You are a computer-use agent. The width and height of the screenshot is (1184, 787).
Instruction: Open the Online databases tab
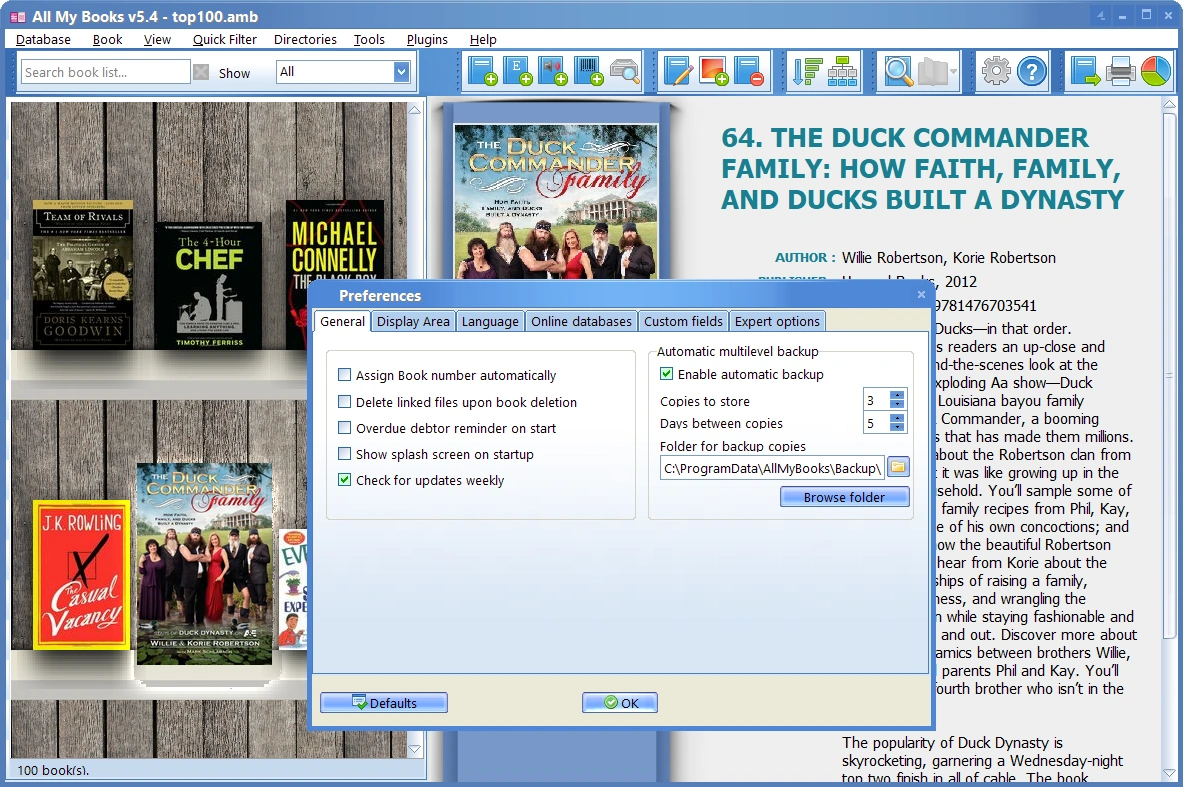(581, 321)
